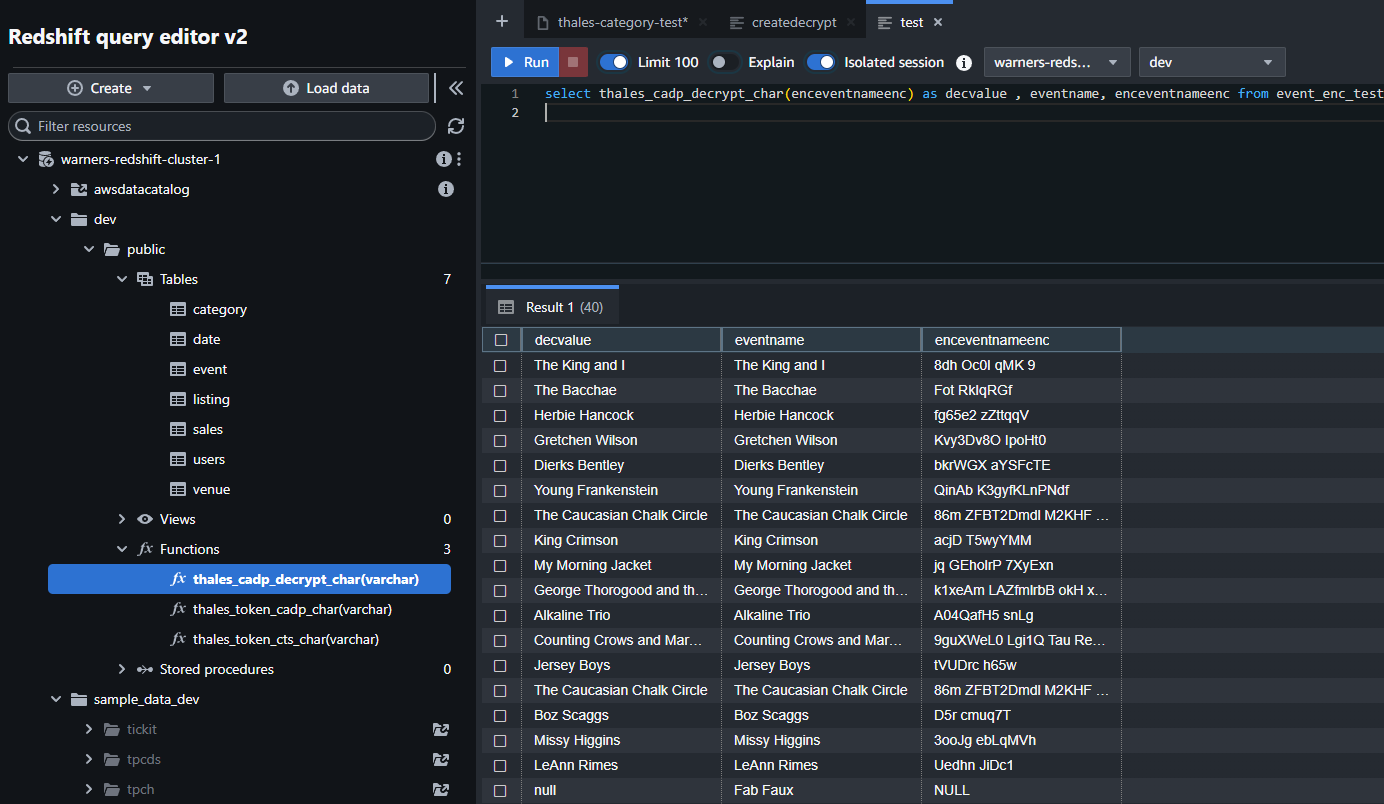Click the Isolated session info icon
Screen dimensions: 1384x804
[964, 62]
